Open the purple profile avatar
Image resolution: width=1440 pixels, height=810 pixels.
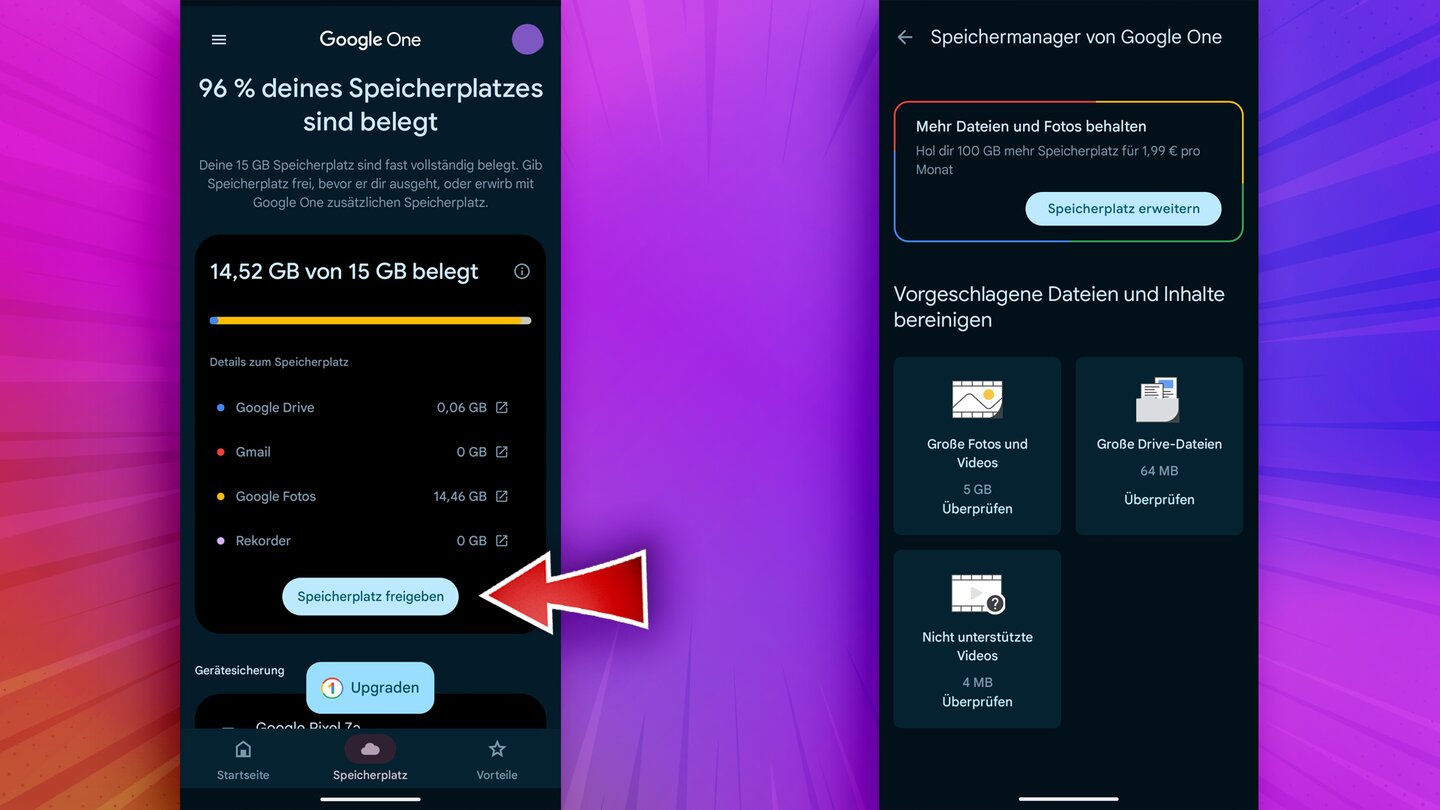(x=527, y=39)
